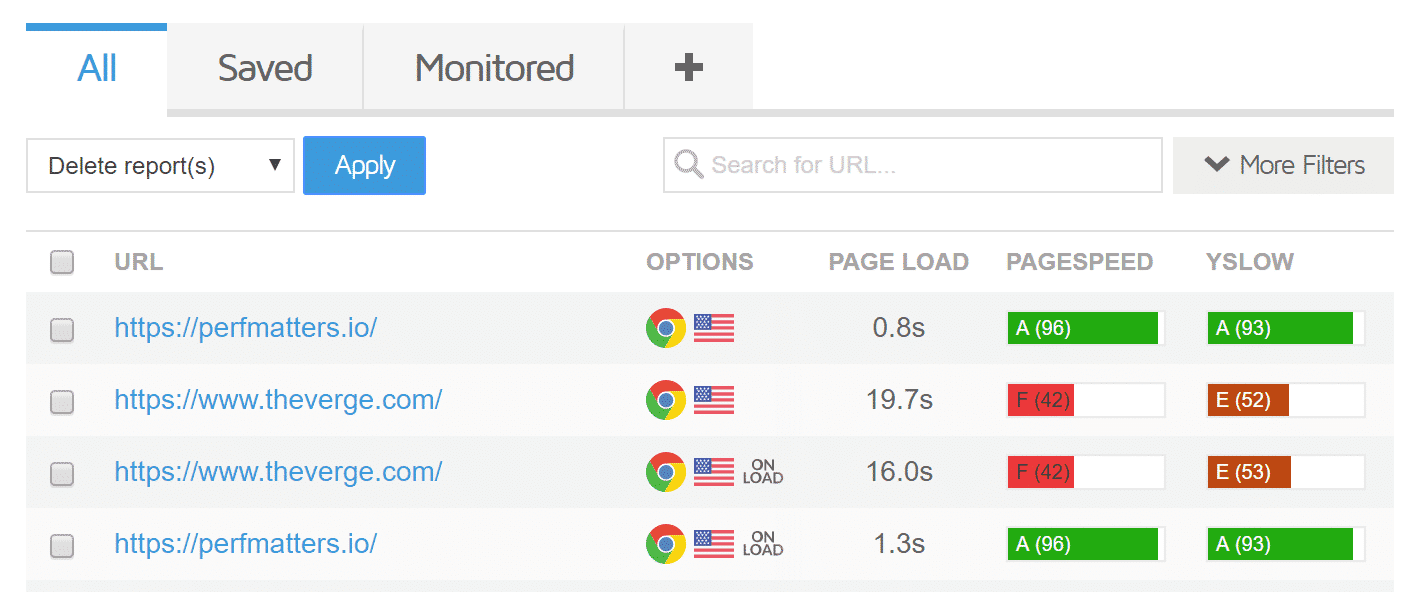Screen dimensions: 1418x592
Task: Click the magnifier icon in the search box
Action: [688, 165]
